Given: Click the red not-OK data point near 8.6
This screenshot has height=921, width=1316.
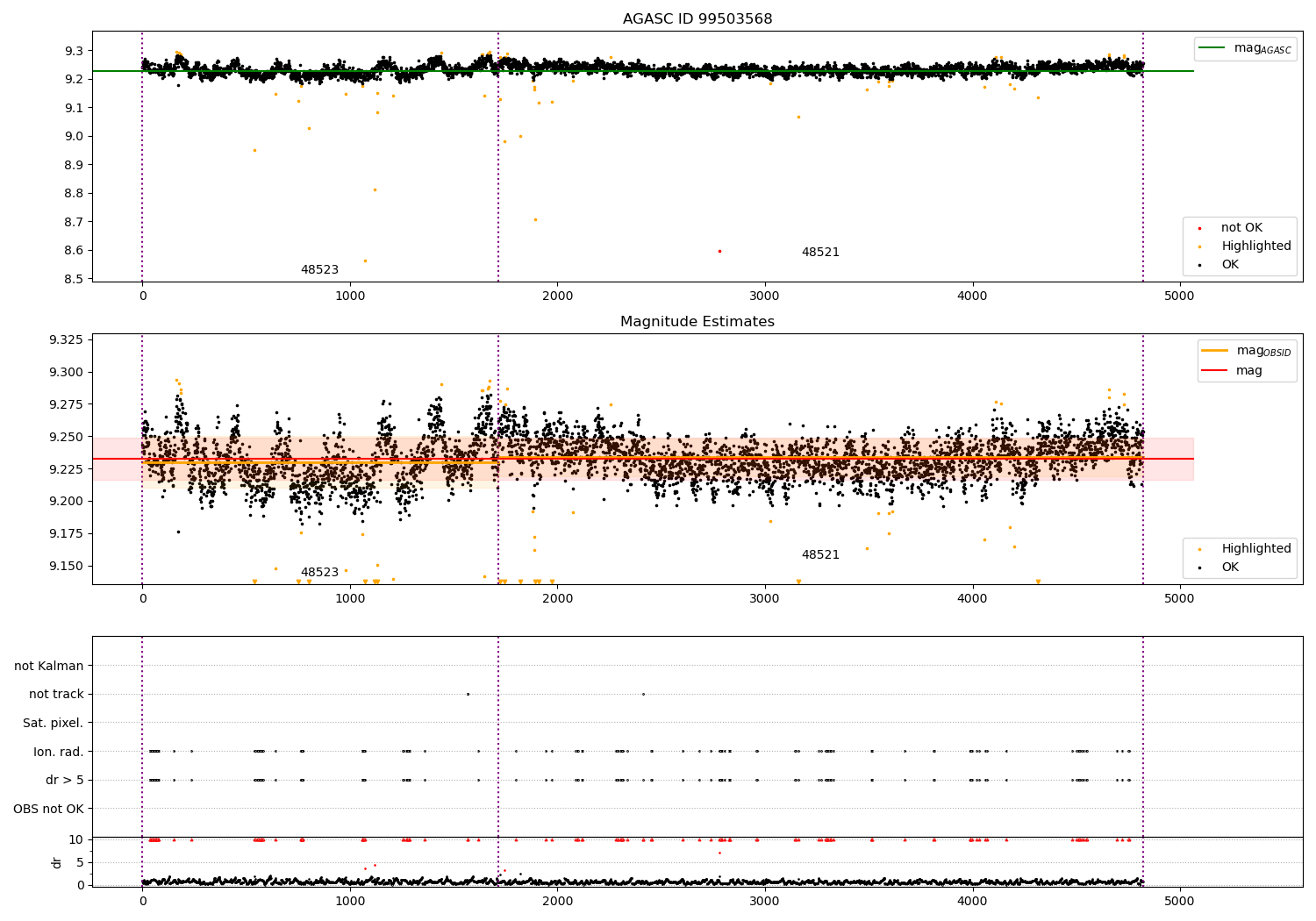Looking at the screenshot, I should pos(719,251).
